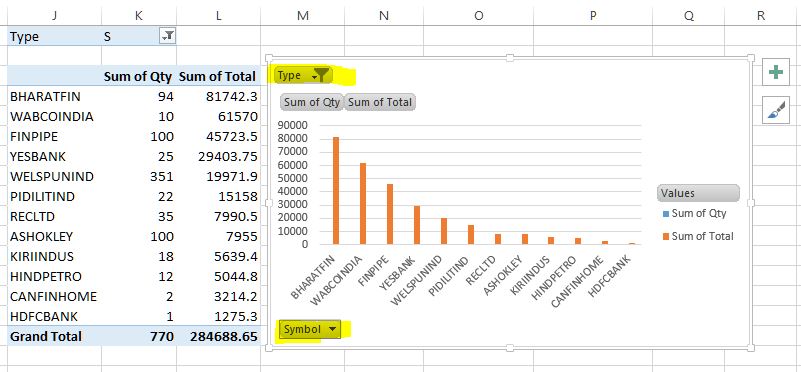Open the Chart Styles paintbrush icon
This screenshot has height=372, width=801.
point(775,110)
